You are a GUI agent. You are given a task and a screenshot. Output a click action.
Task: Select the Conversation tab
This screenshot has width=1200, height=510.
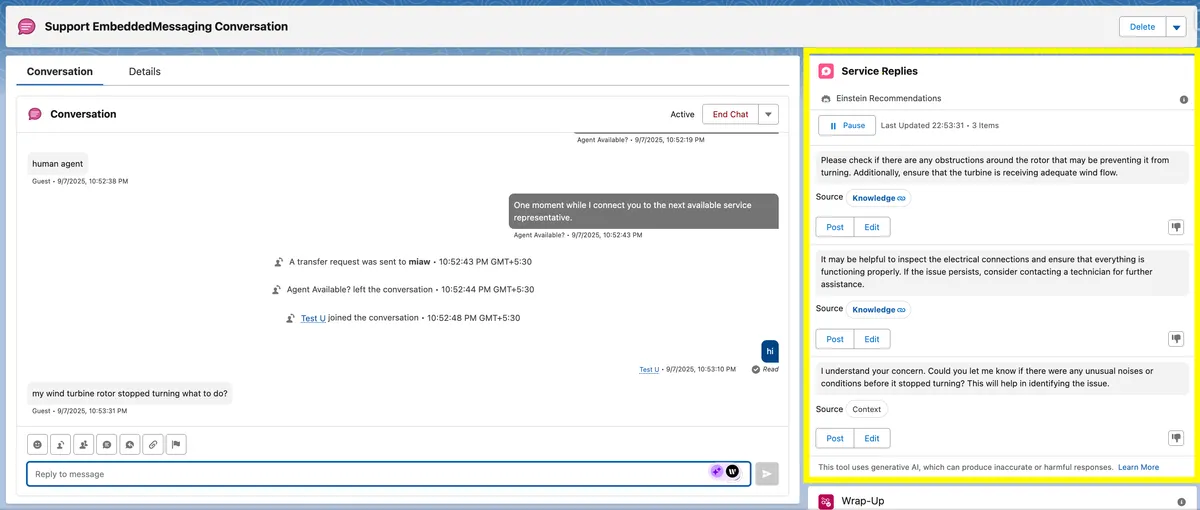coord(60,72)
